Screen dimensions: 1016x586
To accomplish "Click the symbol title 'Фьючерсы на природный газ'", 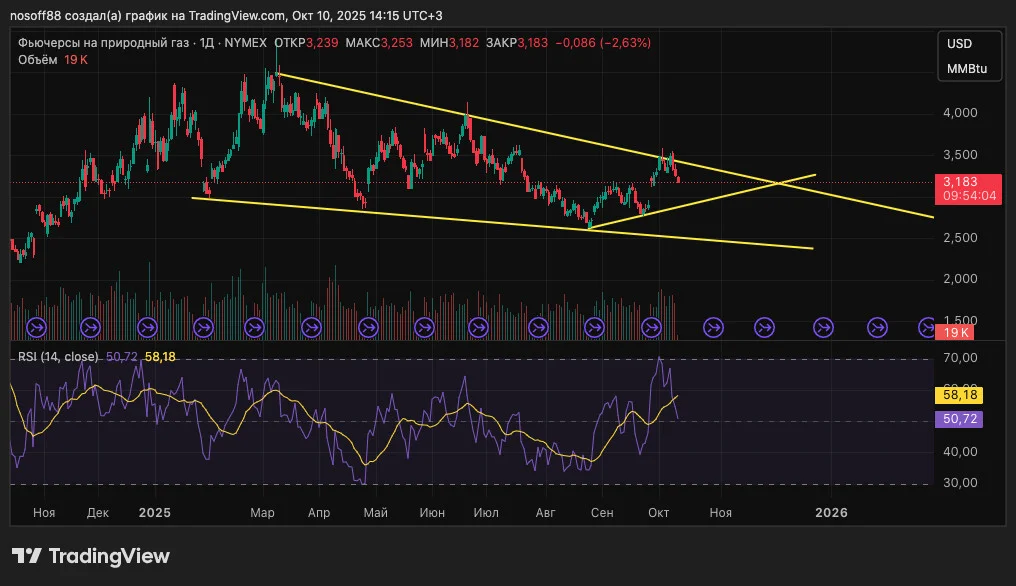I will [x=104, y=43].
